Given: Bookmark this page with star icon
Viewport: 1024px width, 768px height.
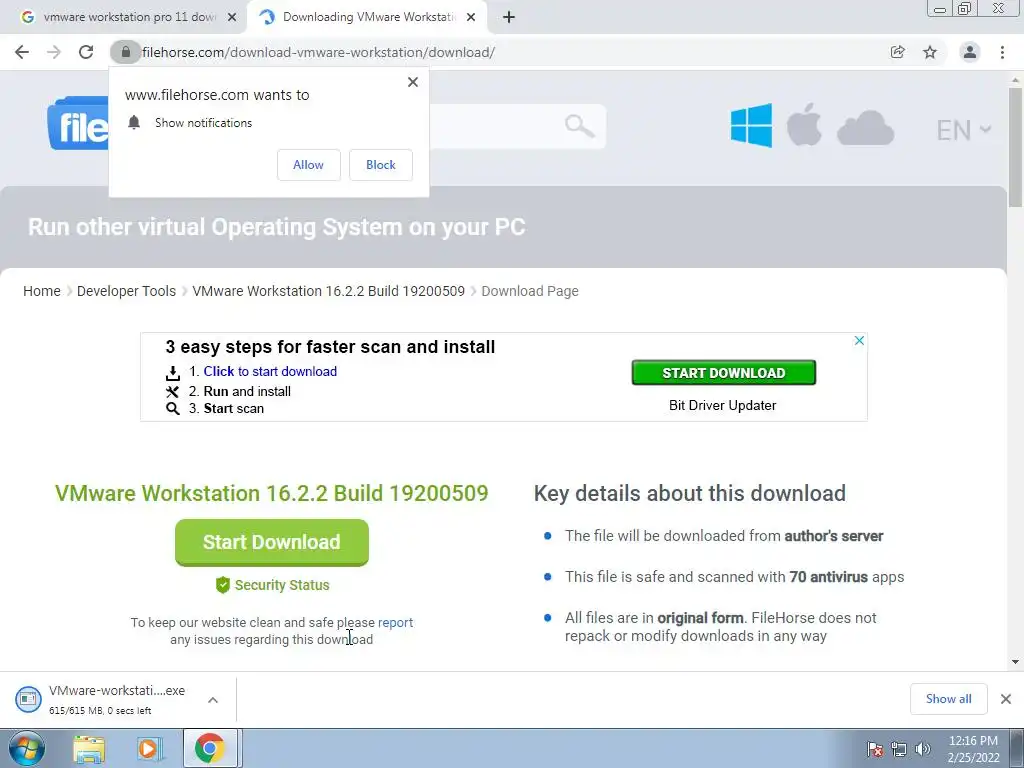Looking at the screenshot, I should pos(930,52).
